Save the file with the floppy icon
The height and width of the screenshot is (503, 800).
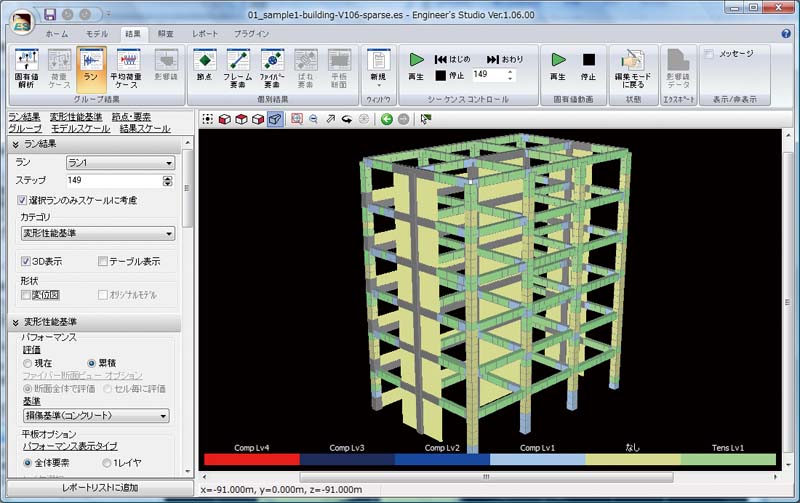click(49, 14)
